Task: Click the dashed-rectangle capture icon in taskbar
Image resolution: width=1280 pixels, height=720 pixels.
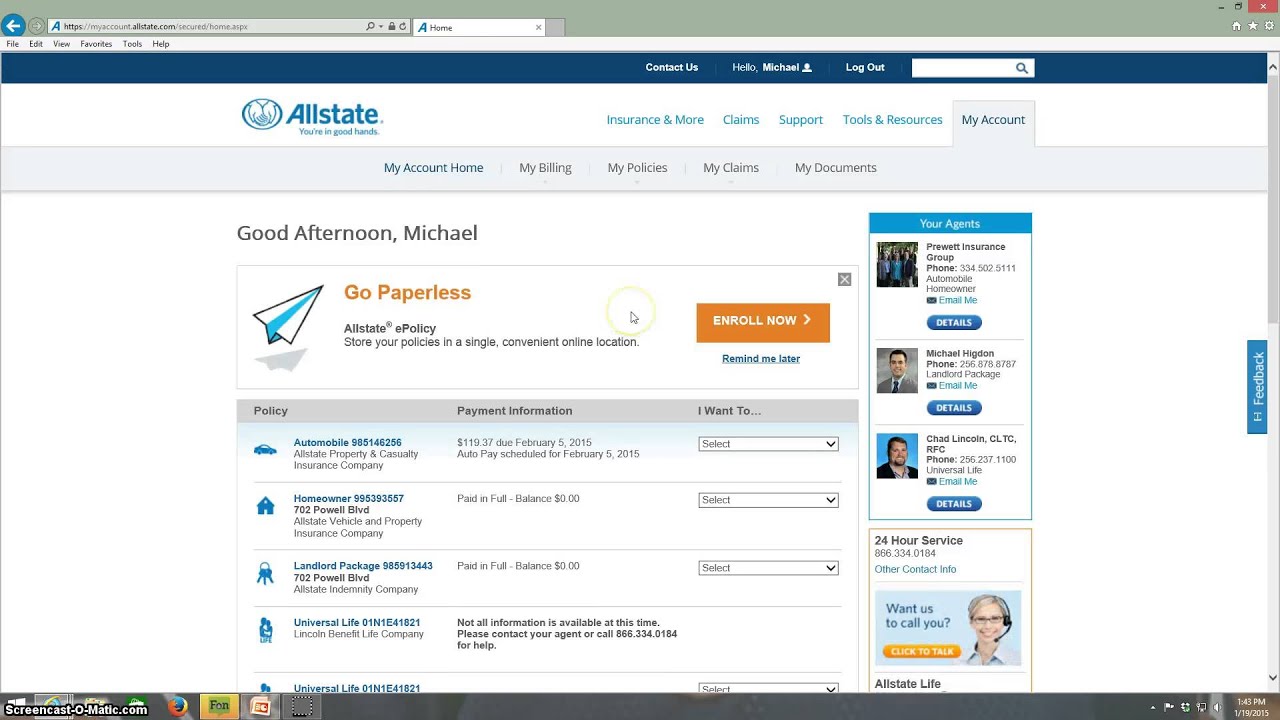Action: coord(301,706)
